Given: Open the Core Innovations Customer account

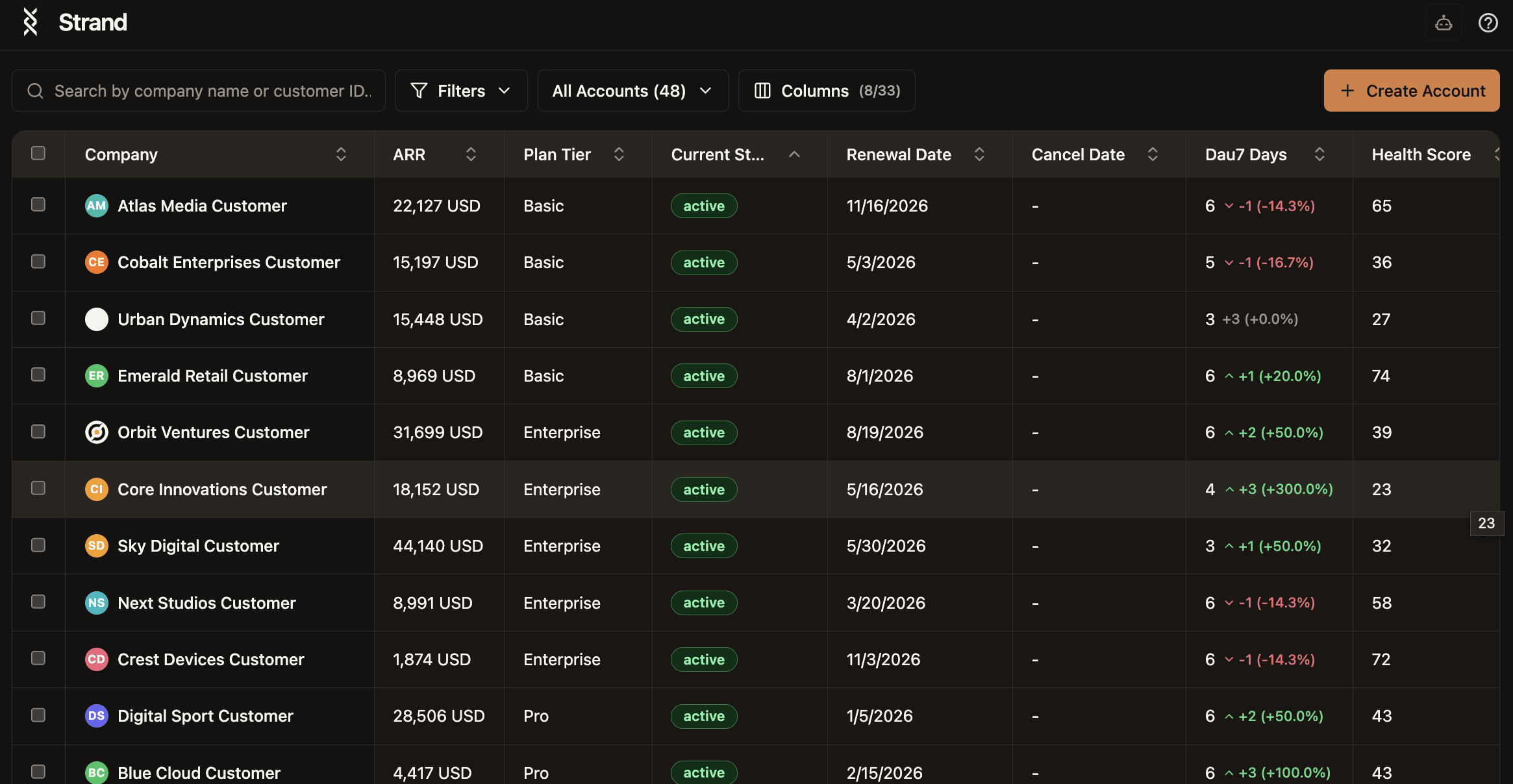Looking at the screenshot, I should click(222, 489).
